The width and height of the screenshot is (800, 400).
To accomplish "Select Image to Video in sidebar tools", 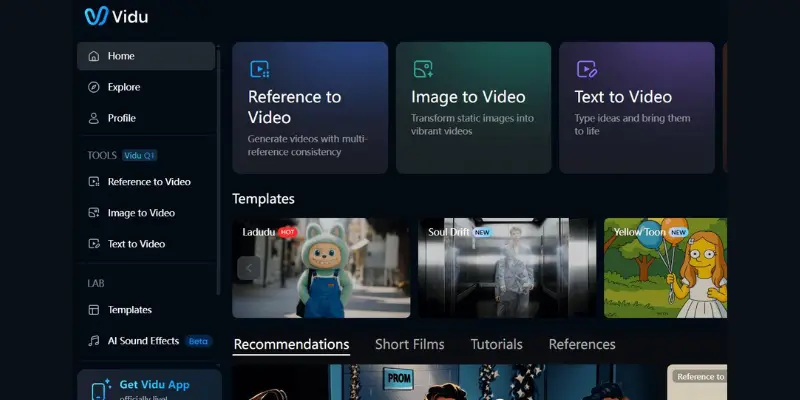I will click(x=146, y=213).
